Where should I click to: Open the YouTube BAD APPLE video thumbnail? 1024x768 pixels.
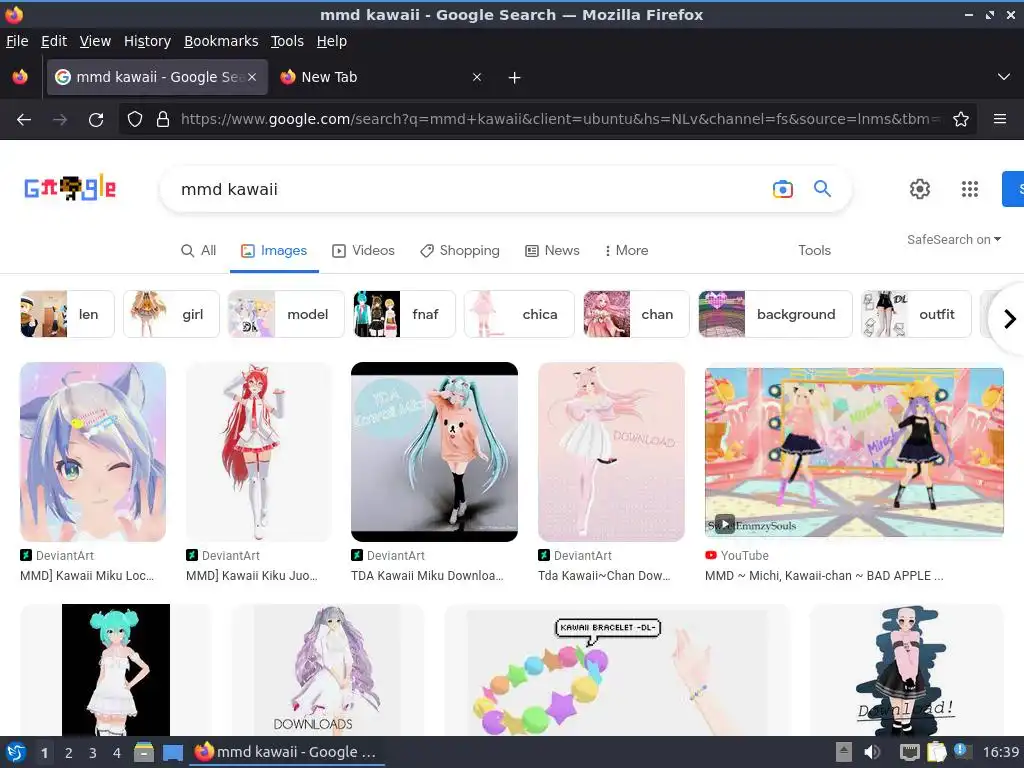coord(854,452)
